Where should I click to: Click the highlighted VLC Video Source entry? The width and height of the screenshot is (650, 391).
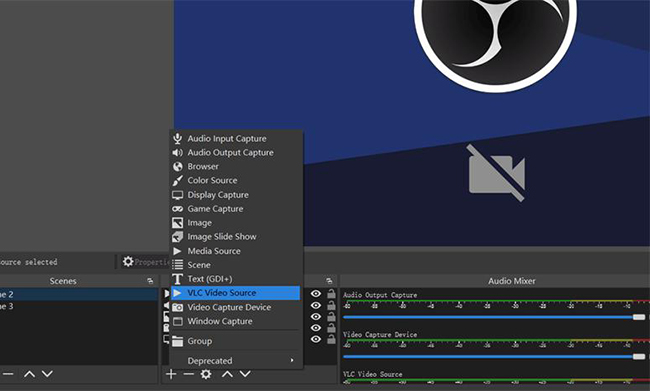tap(235, 293)
